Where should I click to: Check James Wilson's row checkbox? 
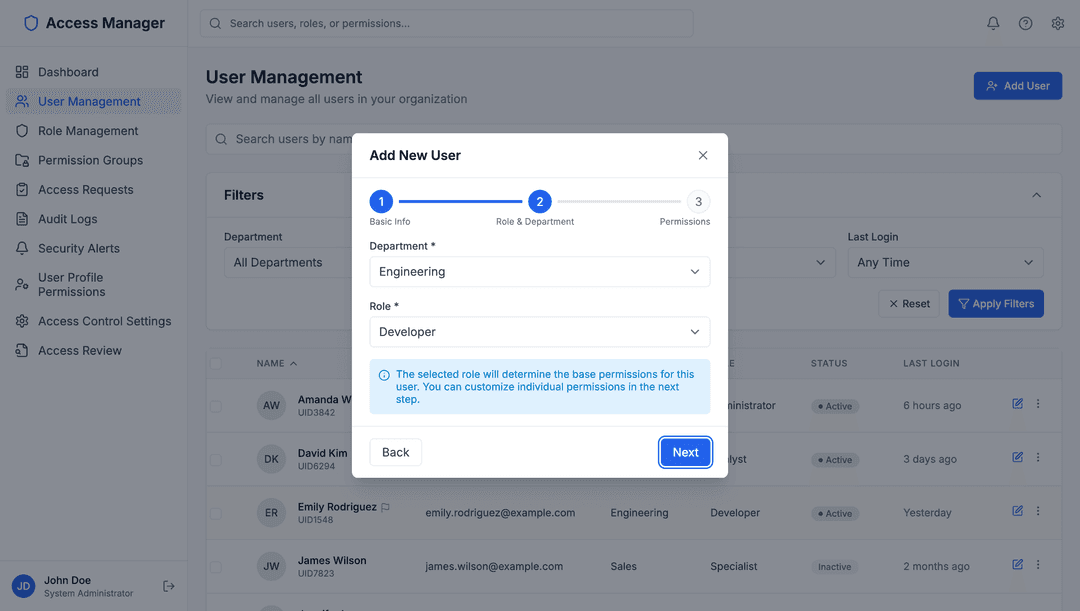click(x=217, y=565)
